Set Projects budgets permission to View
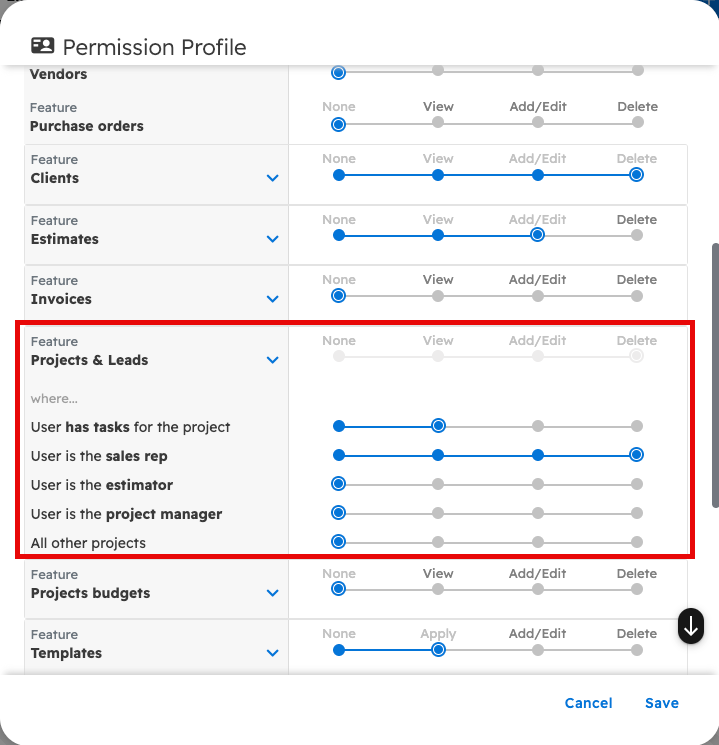Viewport: 719px width, 745px height. pos(438,589)
